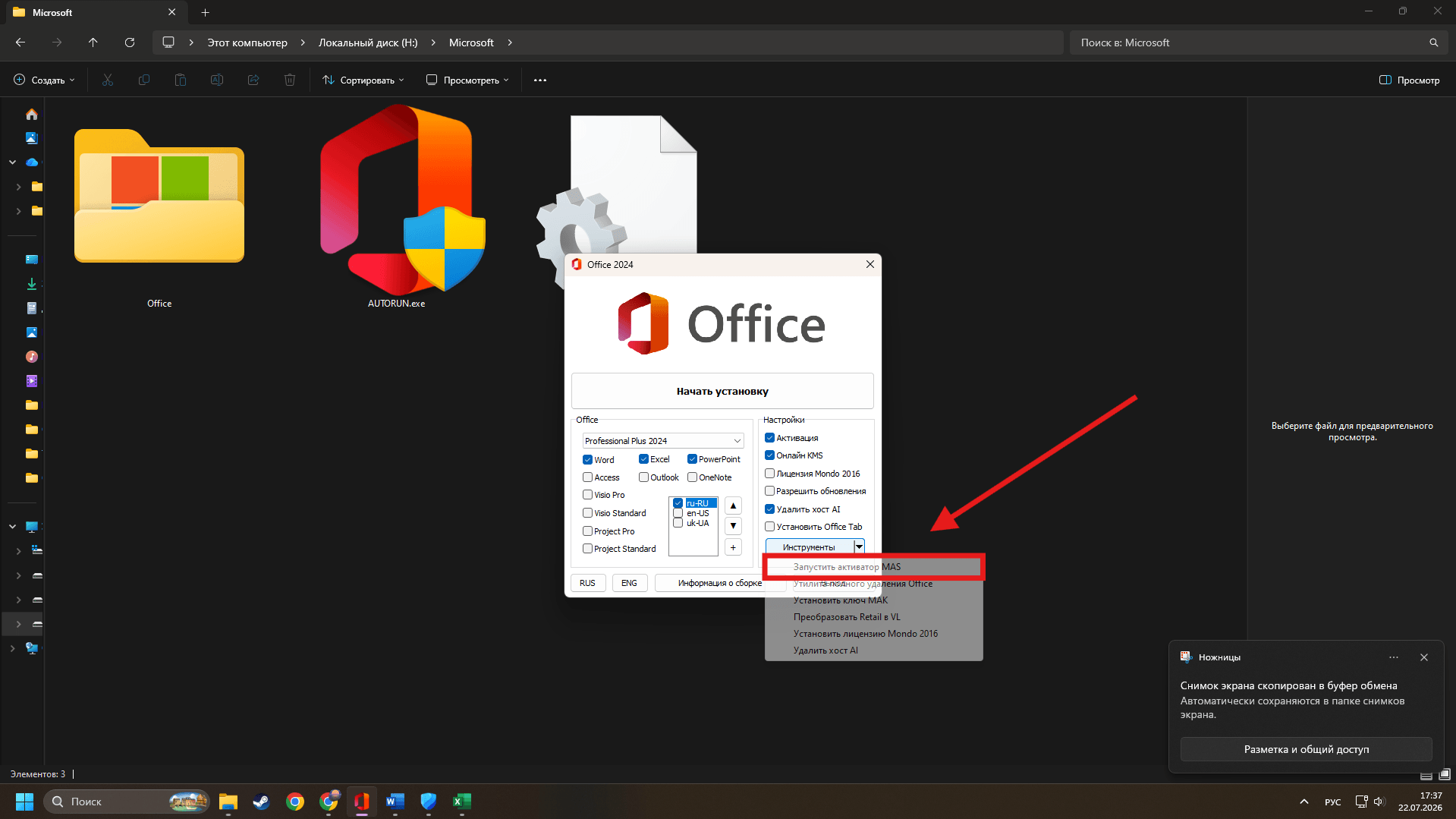Select Office uninstall utility menu item
This screenshot has height=819, width=1456.
click(x=874, y=584)
